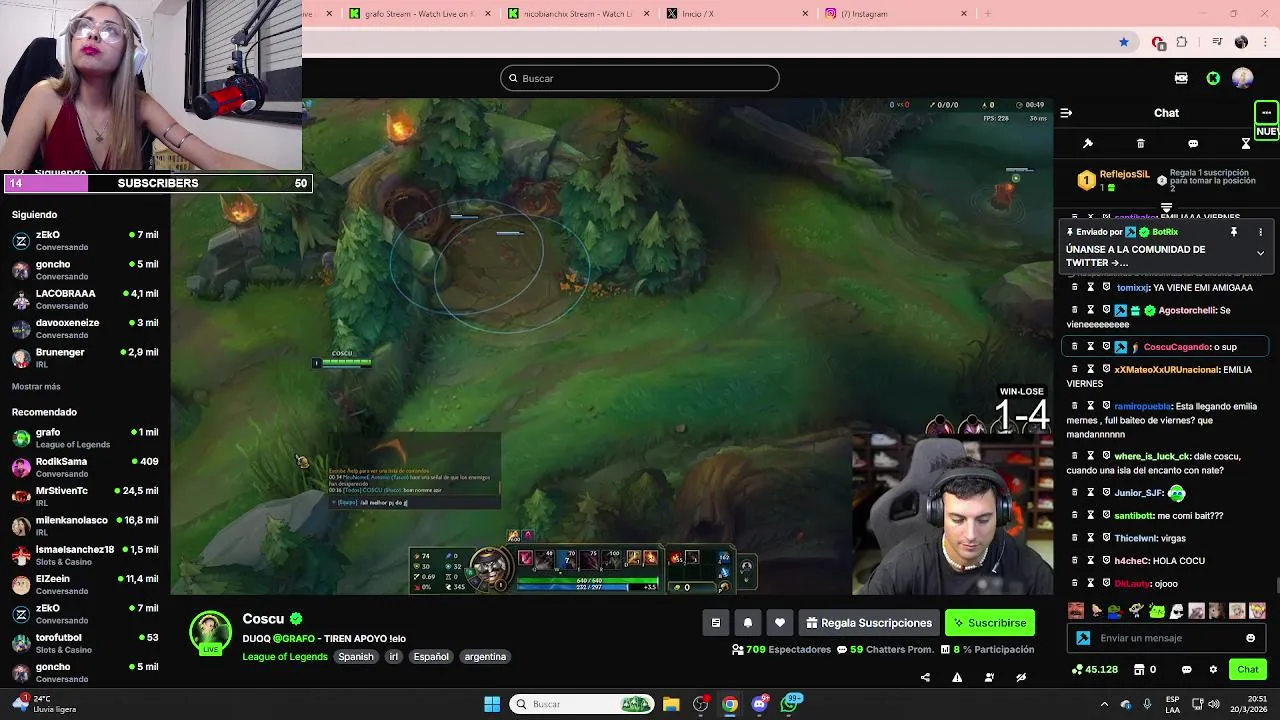Open recommended channel ElZeein
Viewport: 1280px width, 720px height.
pos(85,584)
